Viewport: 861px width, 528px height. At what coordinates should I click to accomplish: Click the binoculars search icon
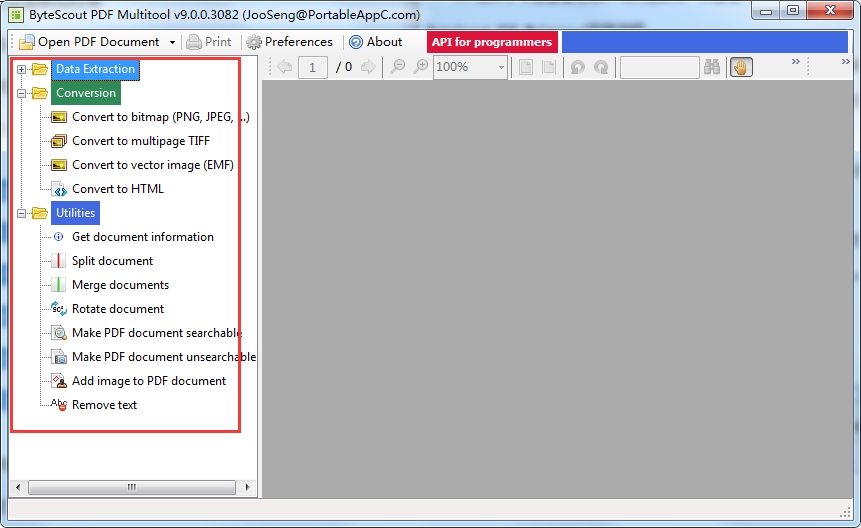tap(712, 67)
